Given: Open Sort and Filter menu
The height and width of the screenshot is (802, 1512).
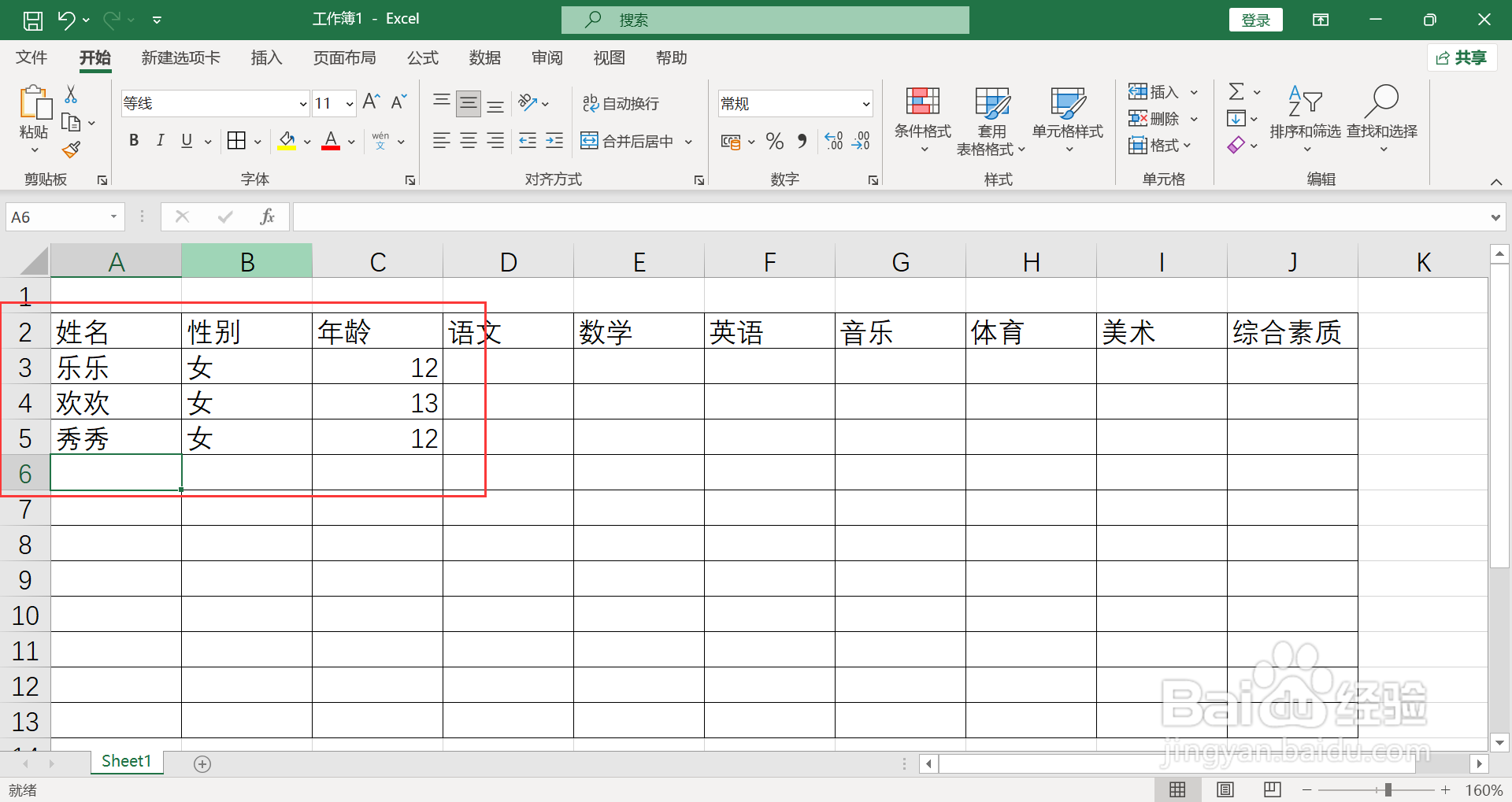Looking at the screenshot, I should [1305, 120].
